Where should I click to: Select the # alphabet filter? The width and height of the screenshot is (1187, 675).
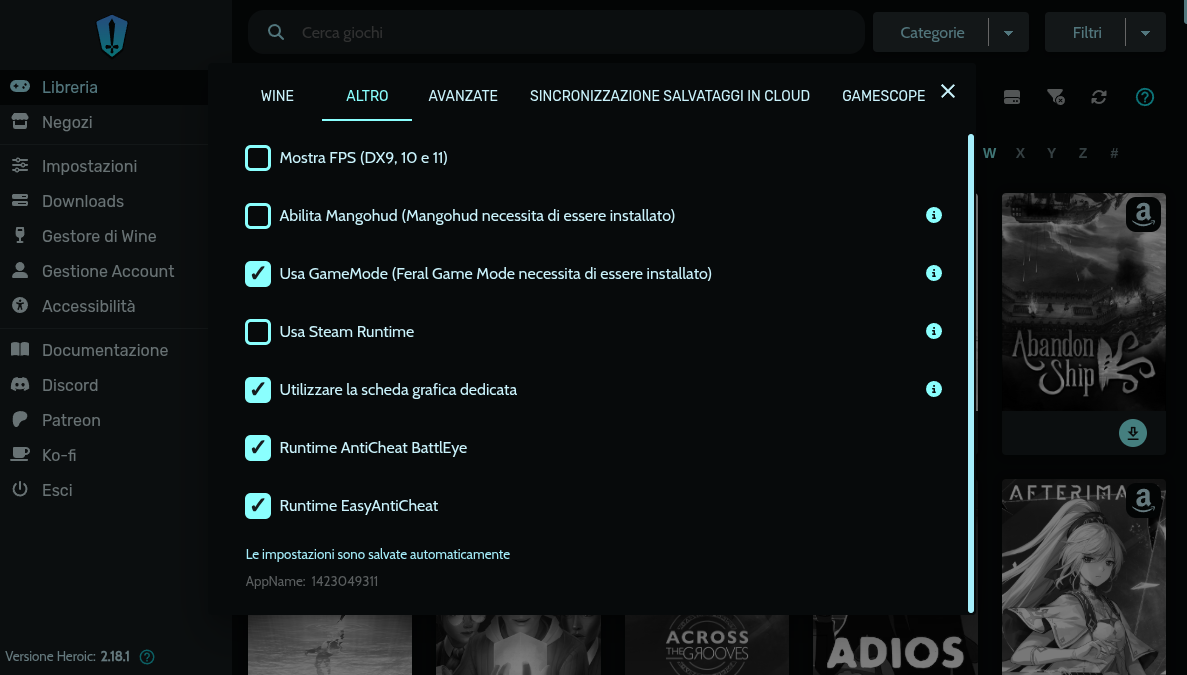1114,153
